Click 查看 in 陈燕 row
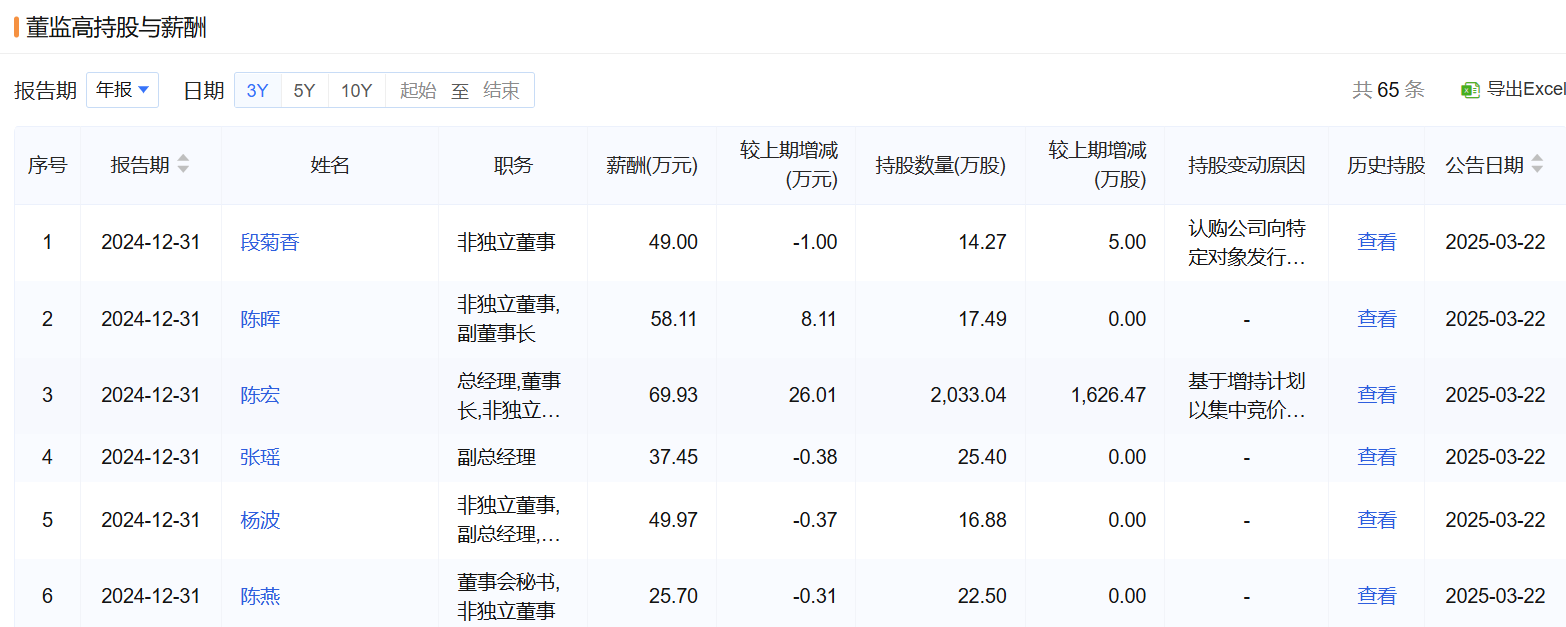Image resolution: width=1566 pixels, height=627 pixels. pos(1376,596)
